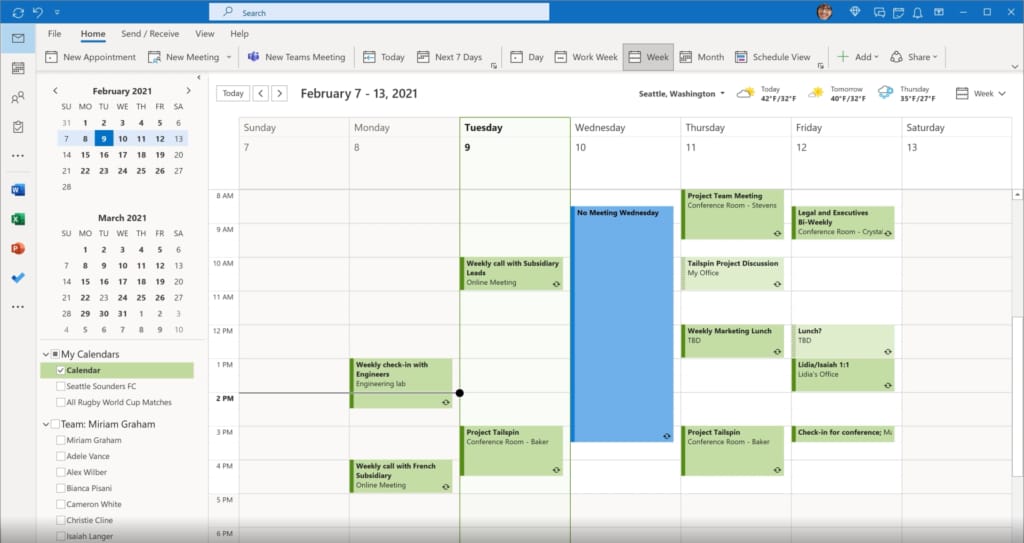Screen dimensions: 1024x543
Task: Enable the Seattle Sounders FC calendar
Action: click(62, 386)
